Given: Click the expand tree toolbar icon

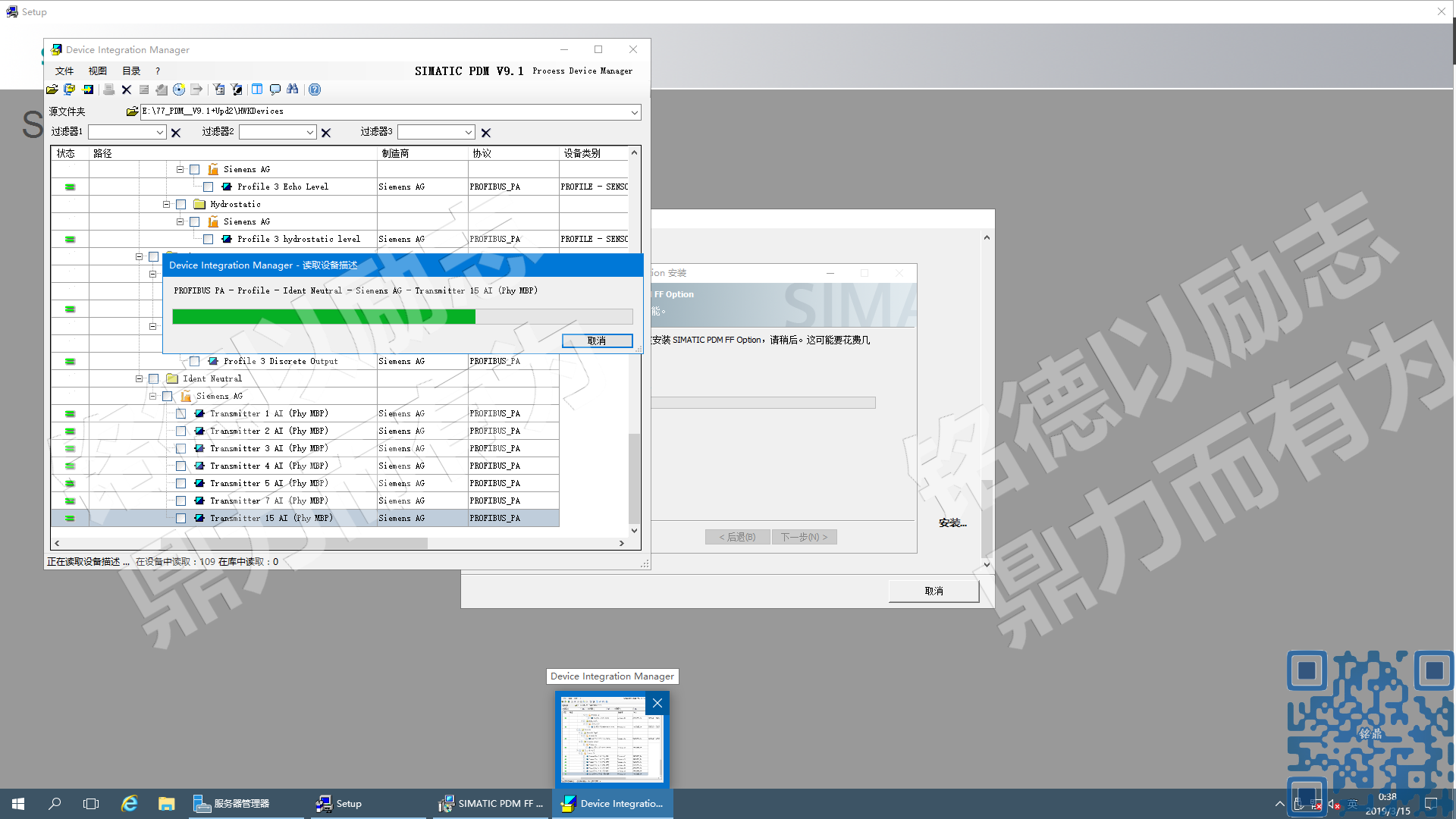Looking at the screenshot, I should pyautogui.click(x=219, y=89).
